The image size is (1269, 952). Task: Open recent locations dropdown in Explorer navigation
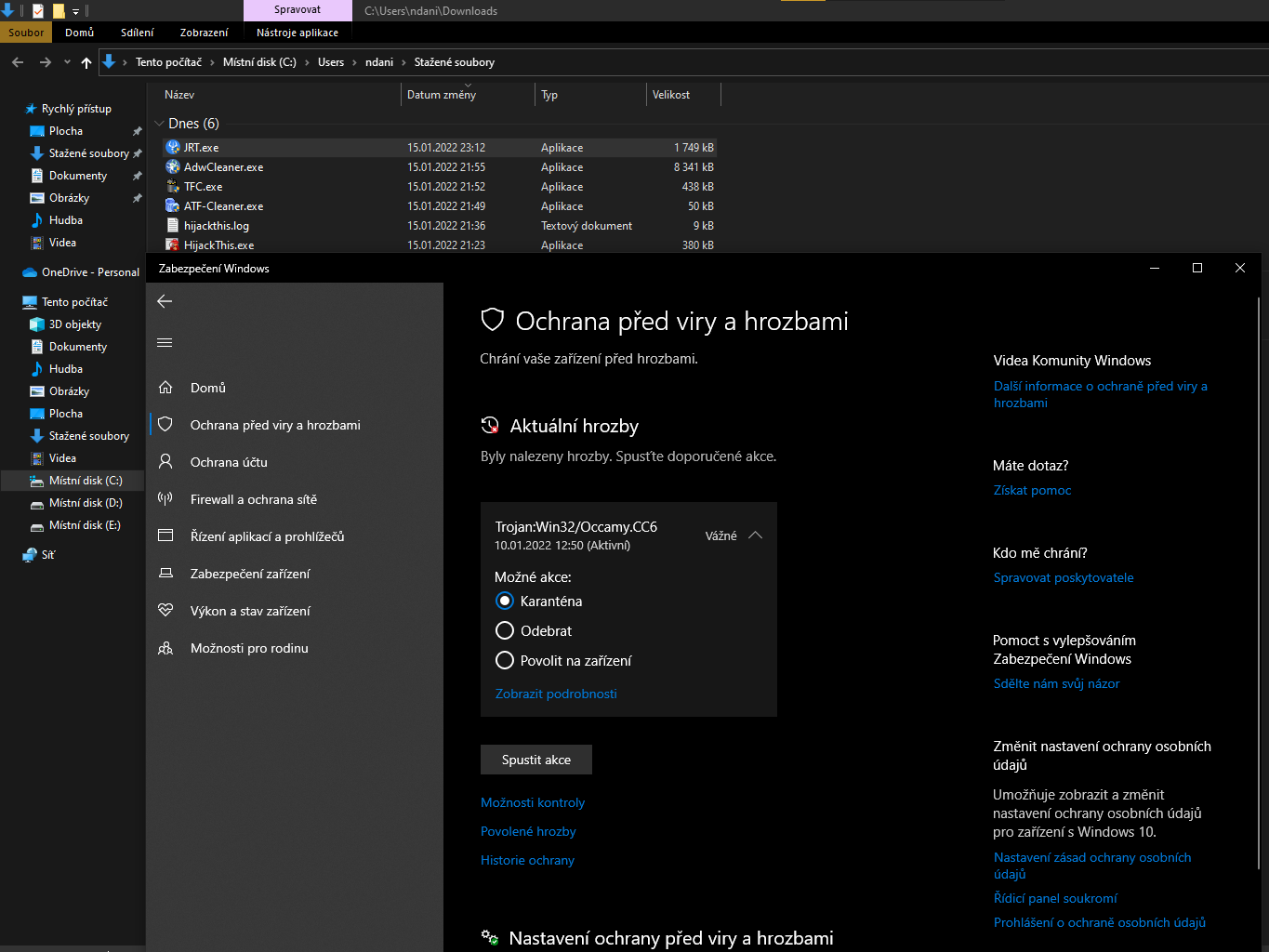67,62
